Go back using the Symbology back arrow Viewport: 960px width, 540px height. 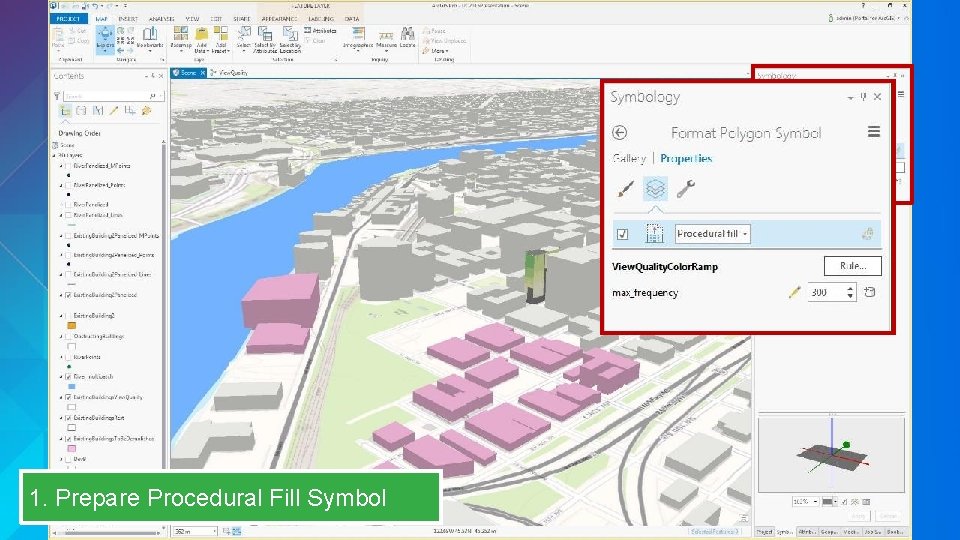click(620, 132)
